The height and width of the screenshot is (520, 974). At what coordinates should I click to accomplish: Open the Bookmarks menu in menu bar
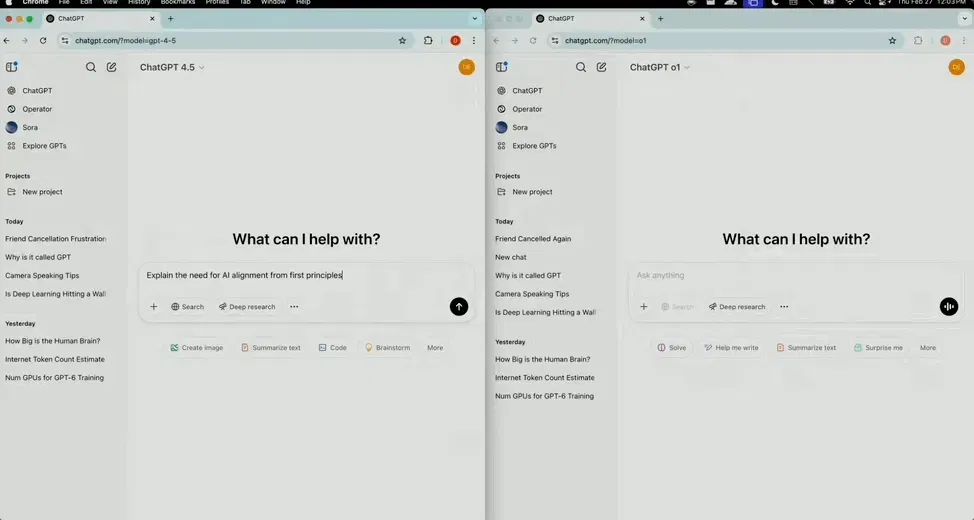click(178, 3)
